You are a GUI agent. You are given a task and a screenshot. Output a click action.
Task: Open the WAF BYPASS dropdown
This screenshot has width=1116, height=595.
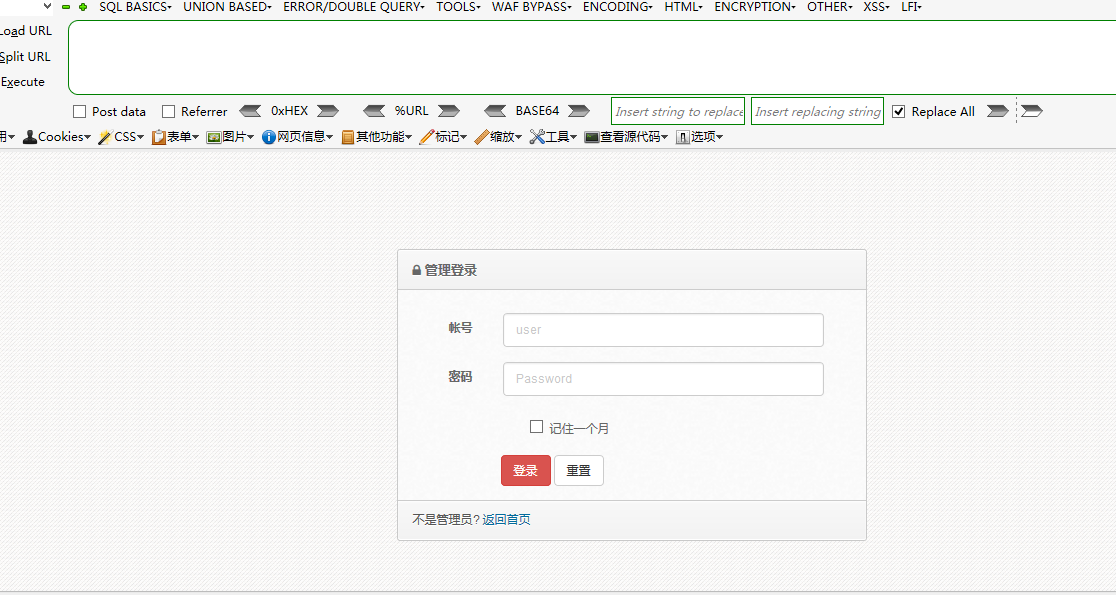[532, 7]
